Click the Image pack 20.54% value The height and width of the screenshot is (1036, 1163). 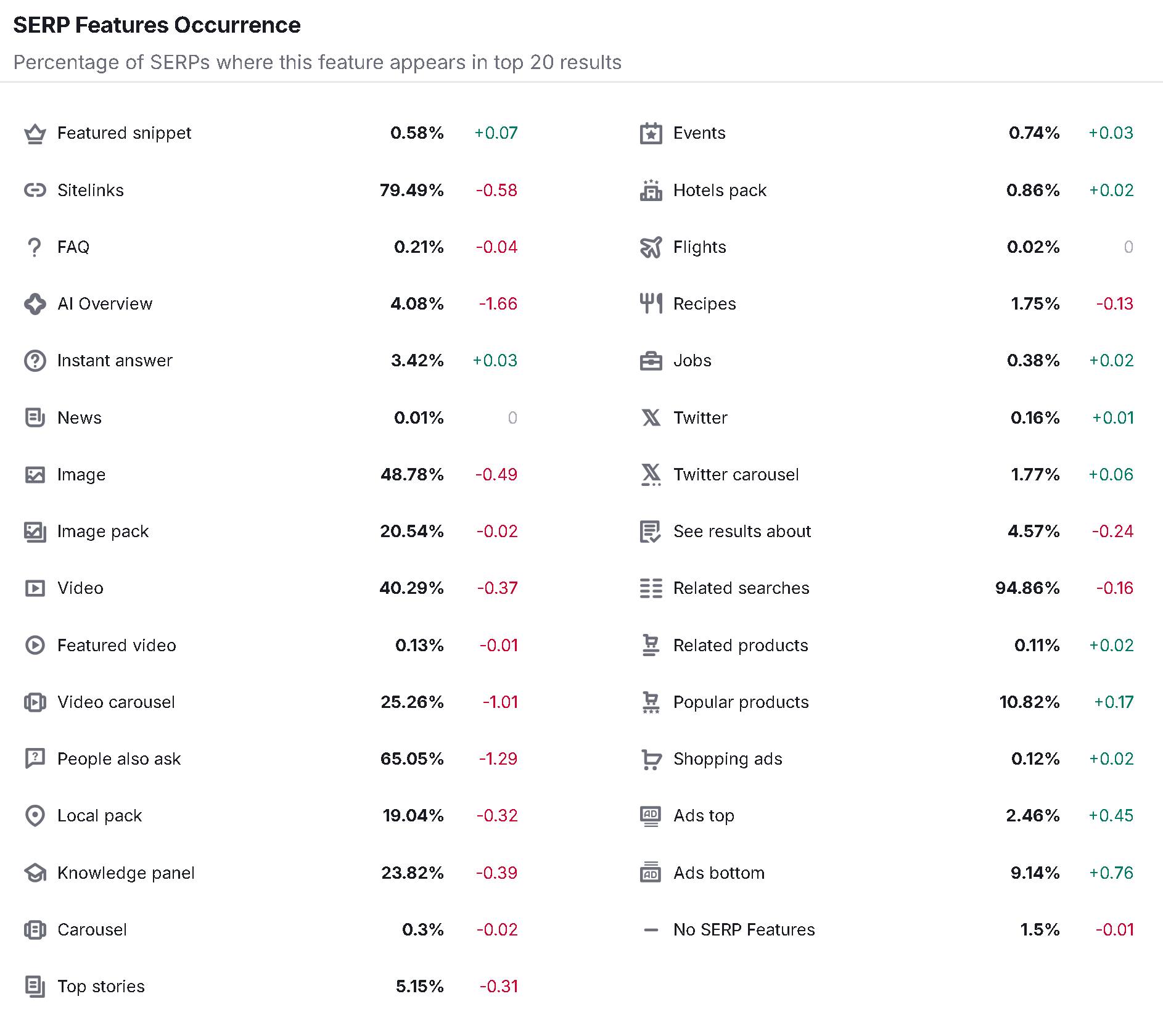(412, 532)
